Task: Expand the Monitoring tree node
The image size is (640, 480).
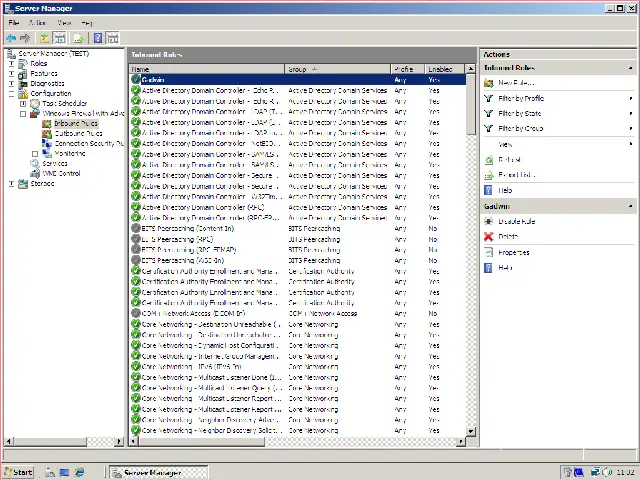Action: pyautogui.click(x=35, y=154)
